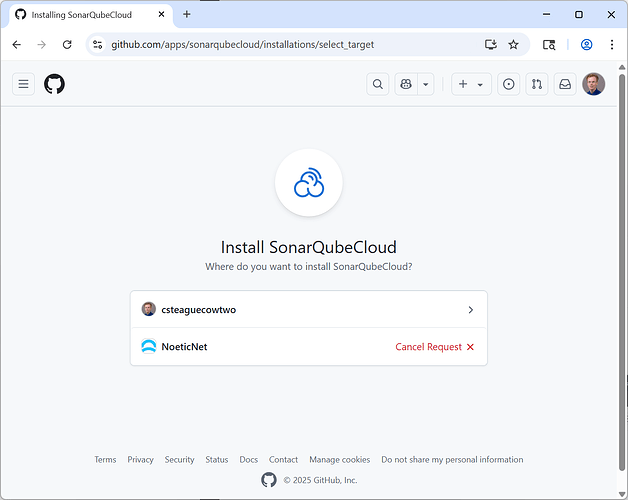Expand the Copilot dropdown arrow
The width and height of the screenshot is (628, 500).
click(426, 84)
